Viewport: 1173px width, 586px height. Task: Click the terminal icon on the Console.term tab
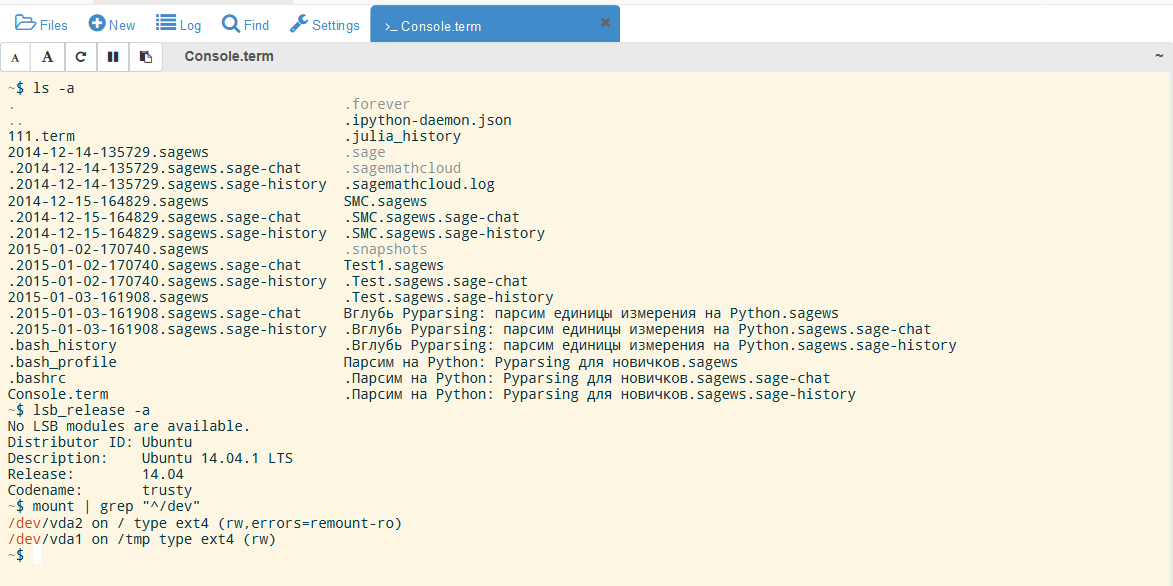pyautogui.click(x=390, y=27)
